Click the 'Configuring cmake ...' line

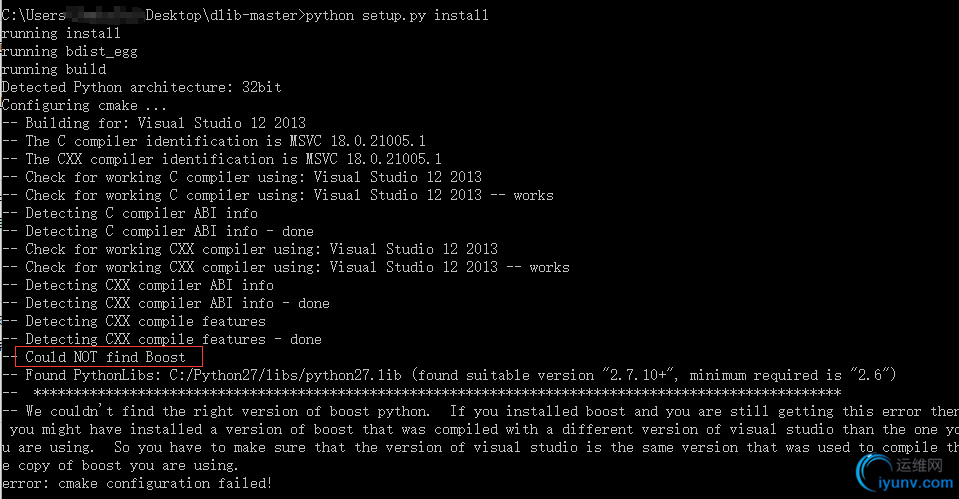pyautogui.click(x=84, y=105)
